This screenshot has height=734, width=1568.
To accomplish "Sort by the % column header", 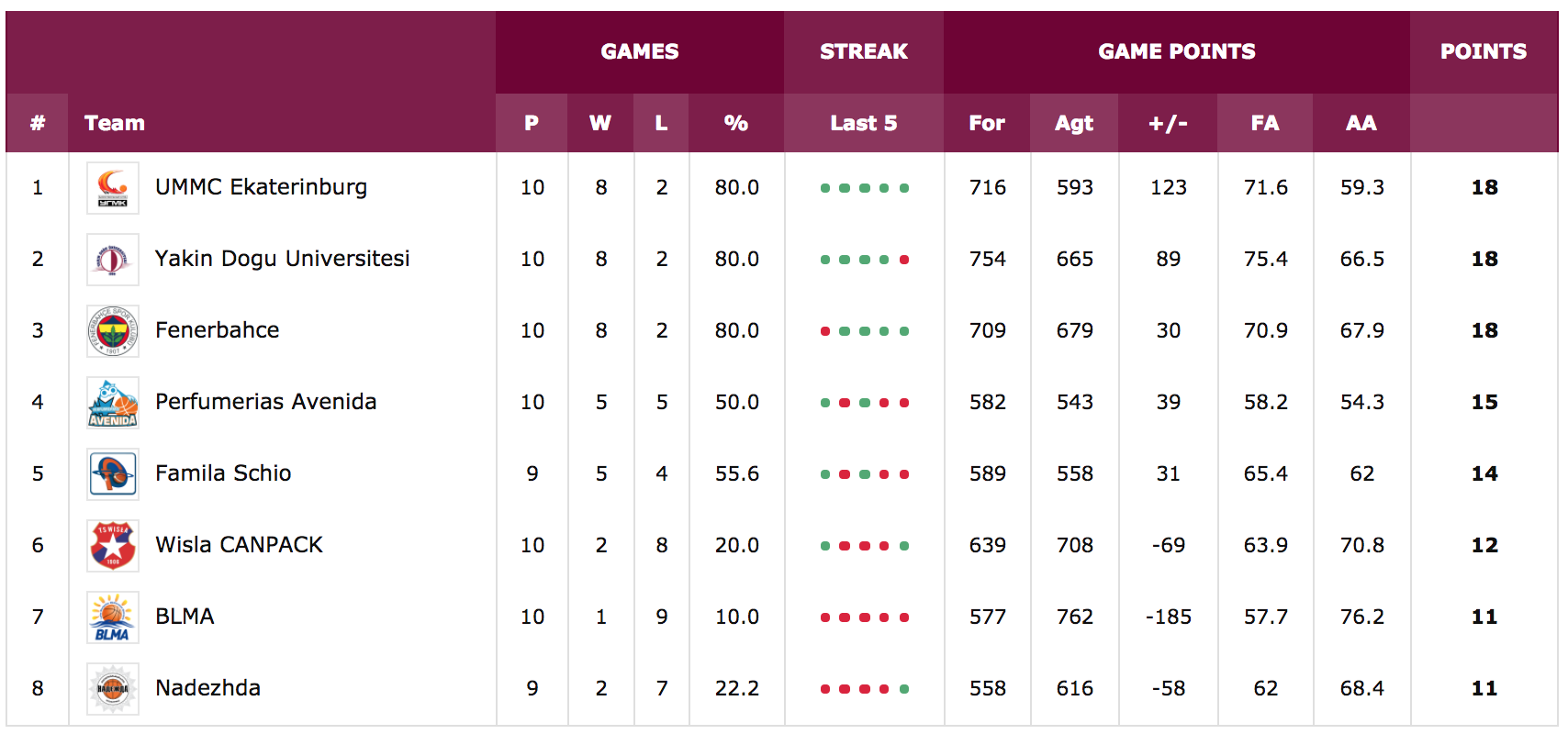I will 736,123.
